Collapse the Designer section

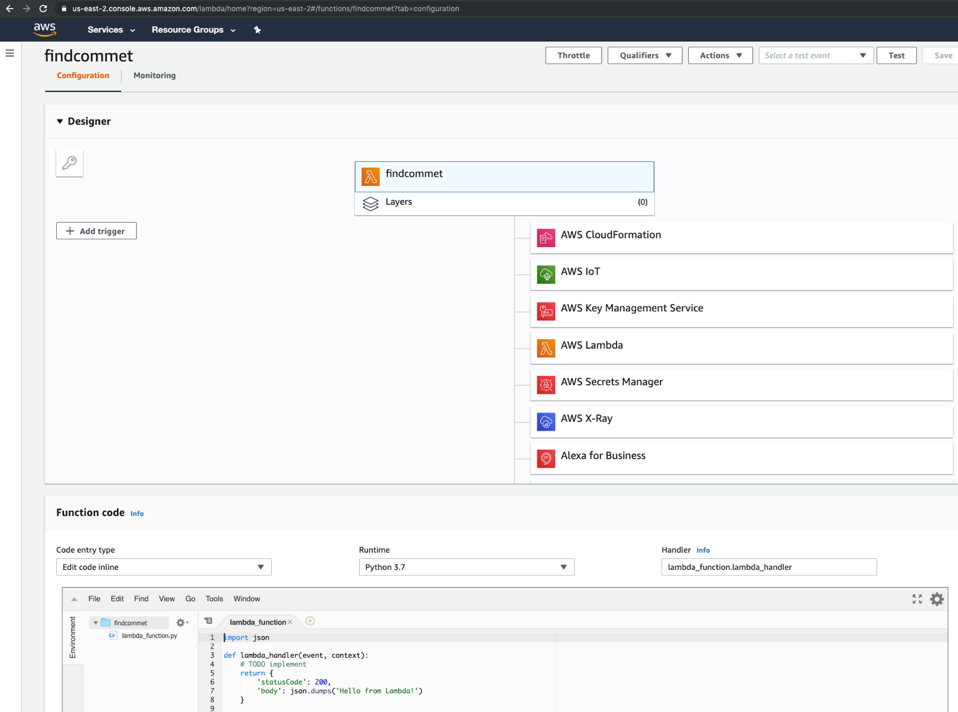(60, 122)
